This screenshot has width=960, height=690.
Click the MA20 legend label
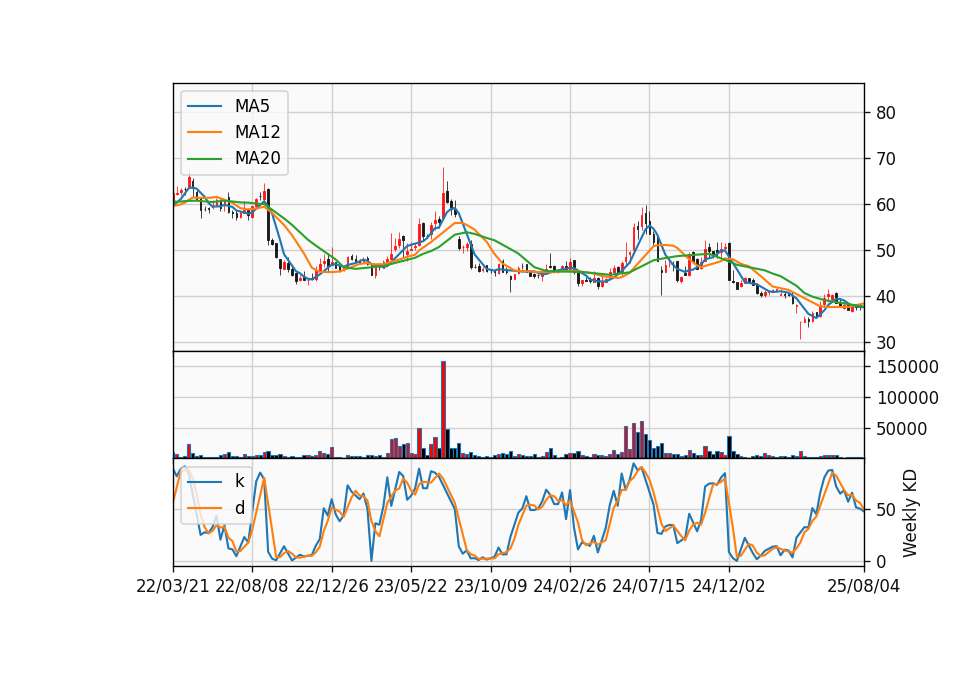tap(257, 159)
